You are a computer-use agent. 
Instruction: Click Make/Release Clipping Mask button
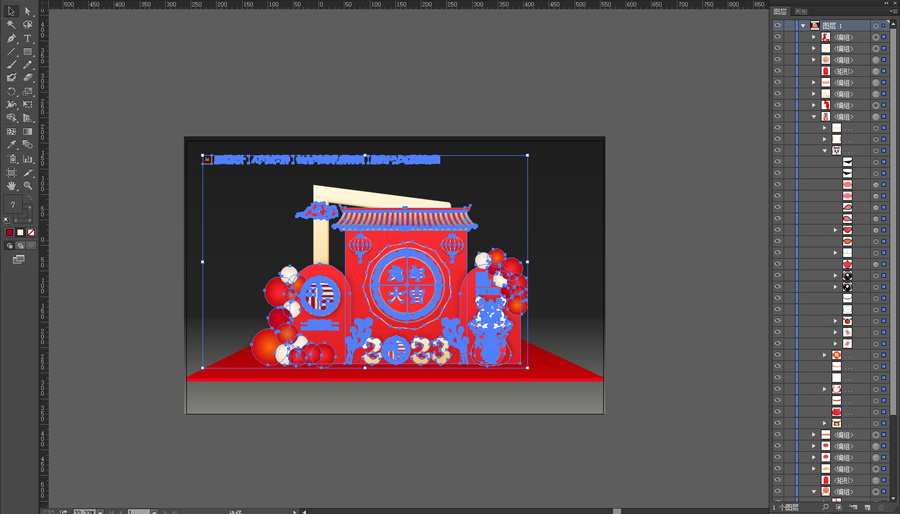(x=839, y=507)
